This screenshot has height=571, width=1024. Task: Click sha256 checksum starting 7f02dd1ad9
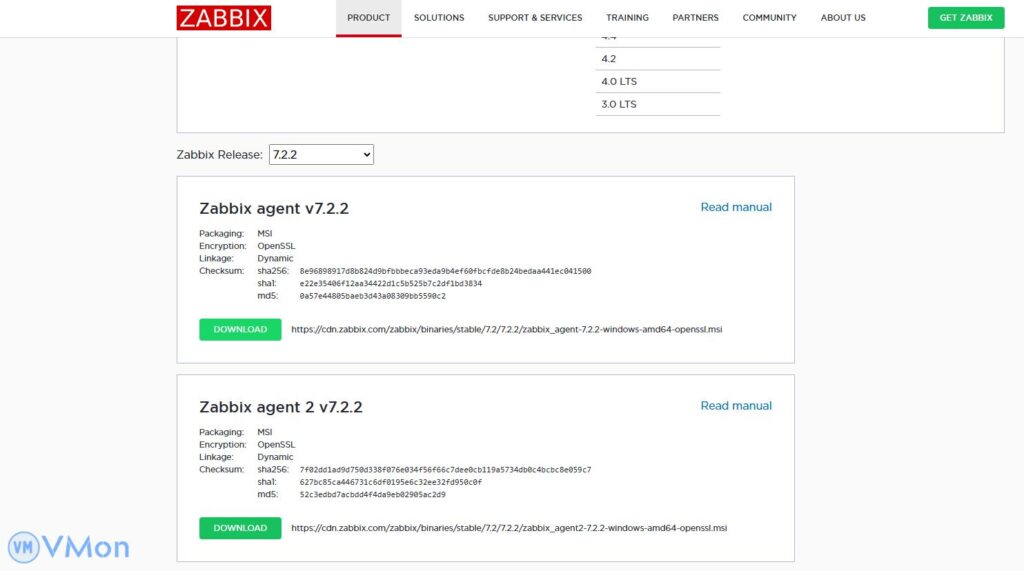445,470
